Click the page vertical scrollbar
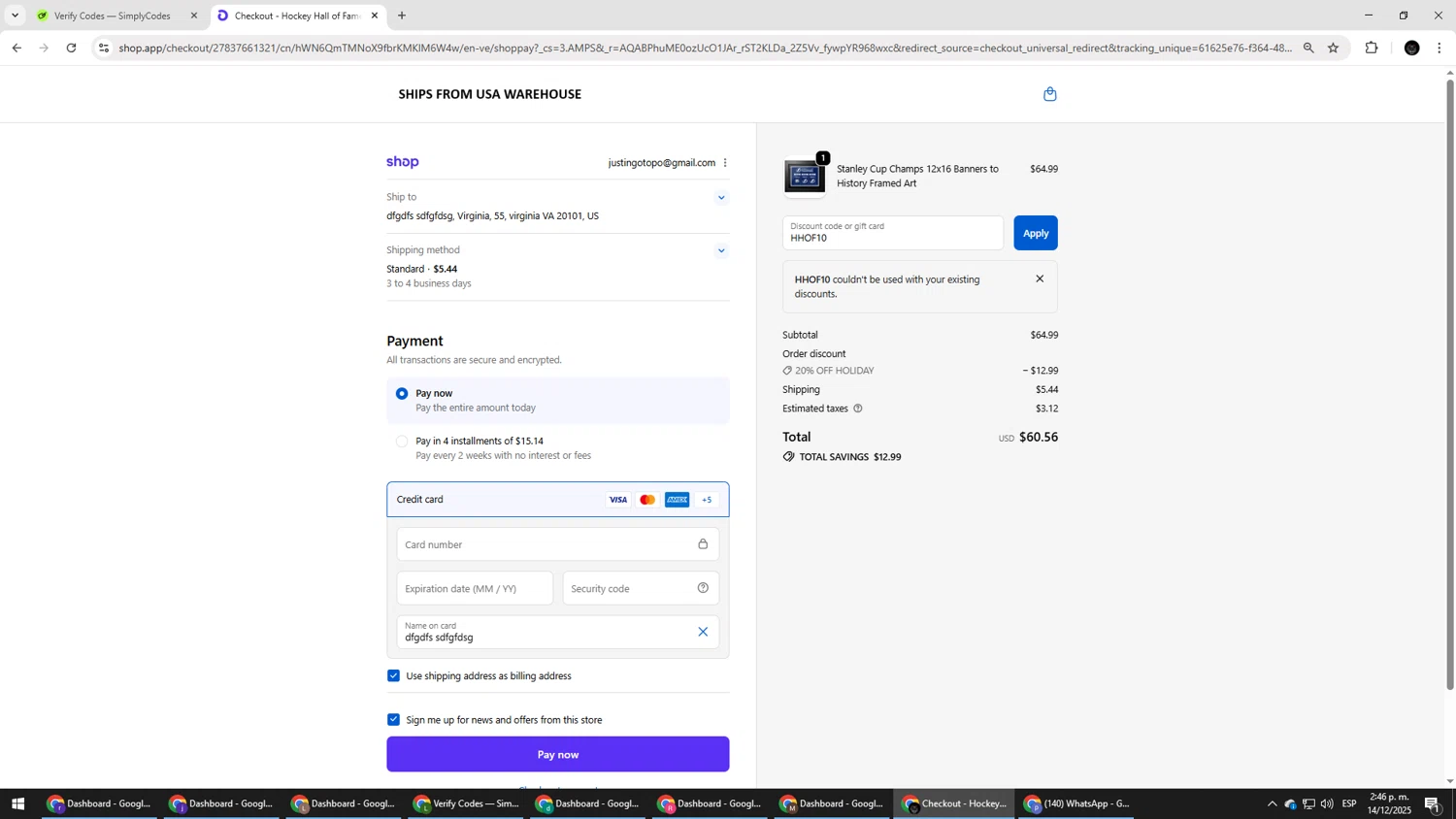Image resolution: width=1456 pixels, height=819 pixels. coord(1450,384)
